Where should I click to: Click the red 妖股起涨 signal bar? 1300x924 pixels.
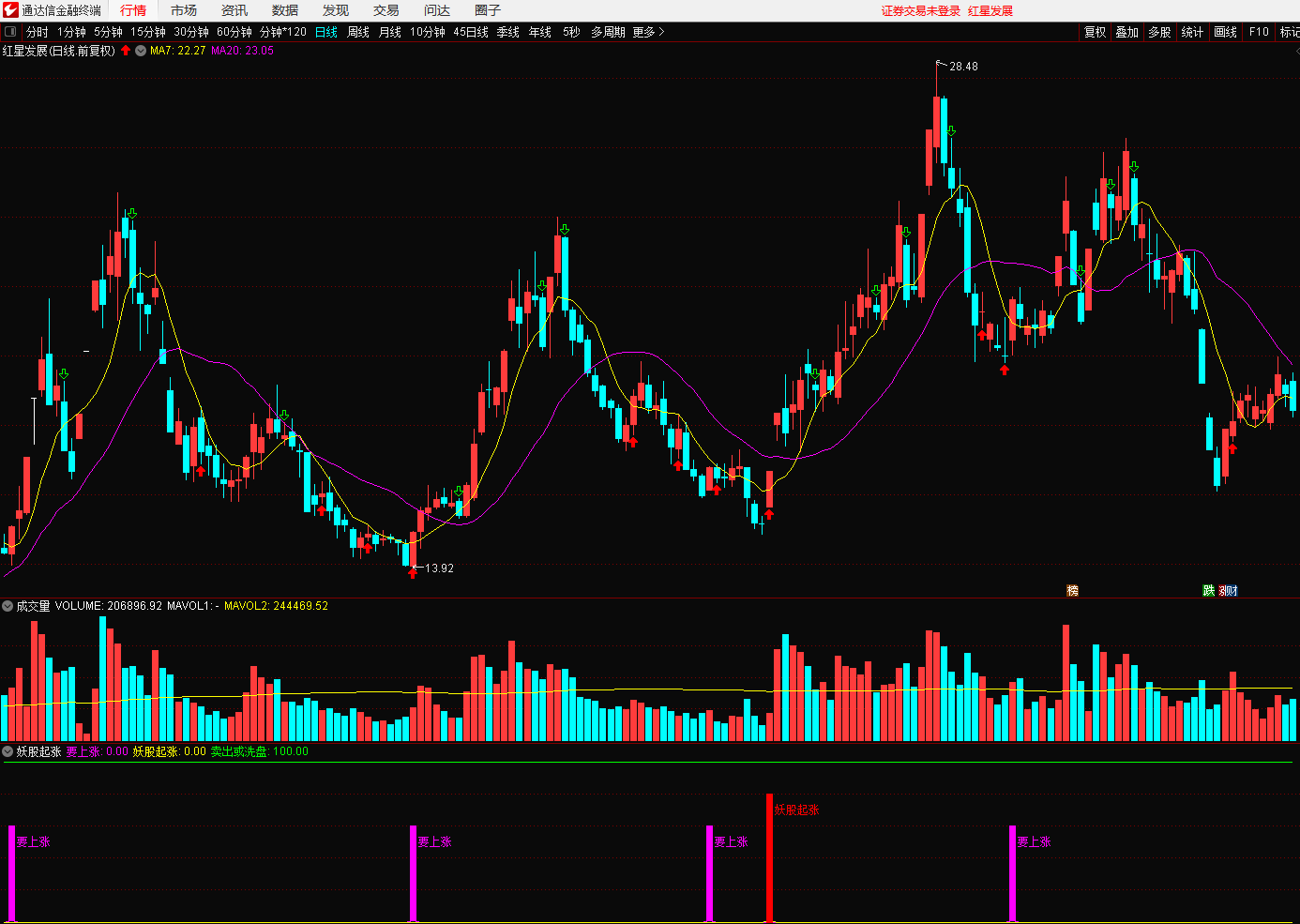pos(769,857)
